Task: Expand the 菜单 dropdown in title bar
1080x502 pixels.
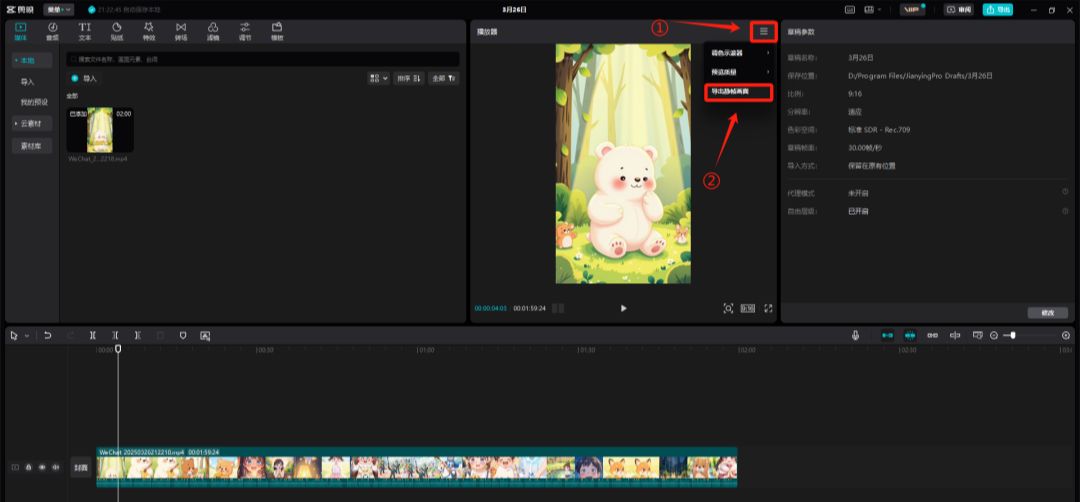Action: point(58,9)
